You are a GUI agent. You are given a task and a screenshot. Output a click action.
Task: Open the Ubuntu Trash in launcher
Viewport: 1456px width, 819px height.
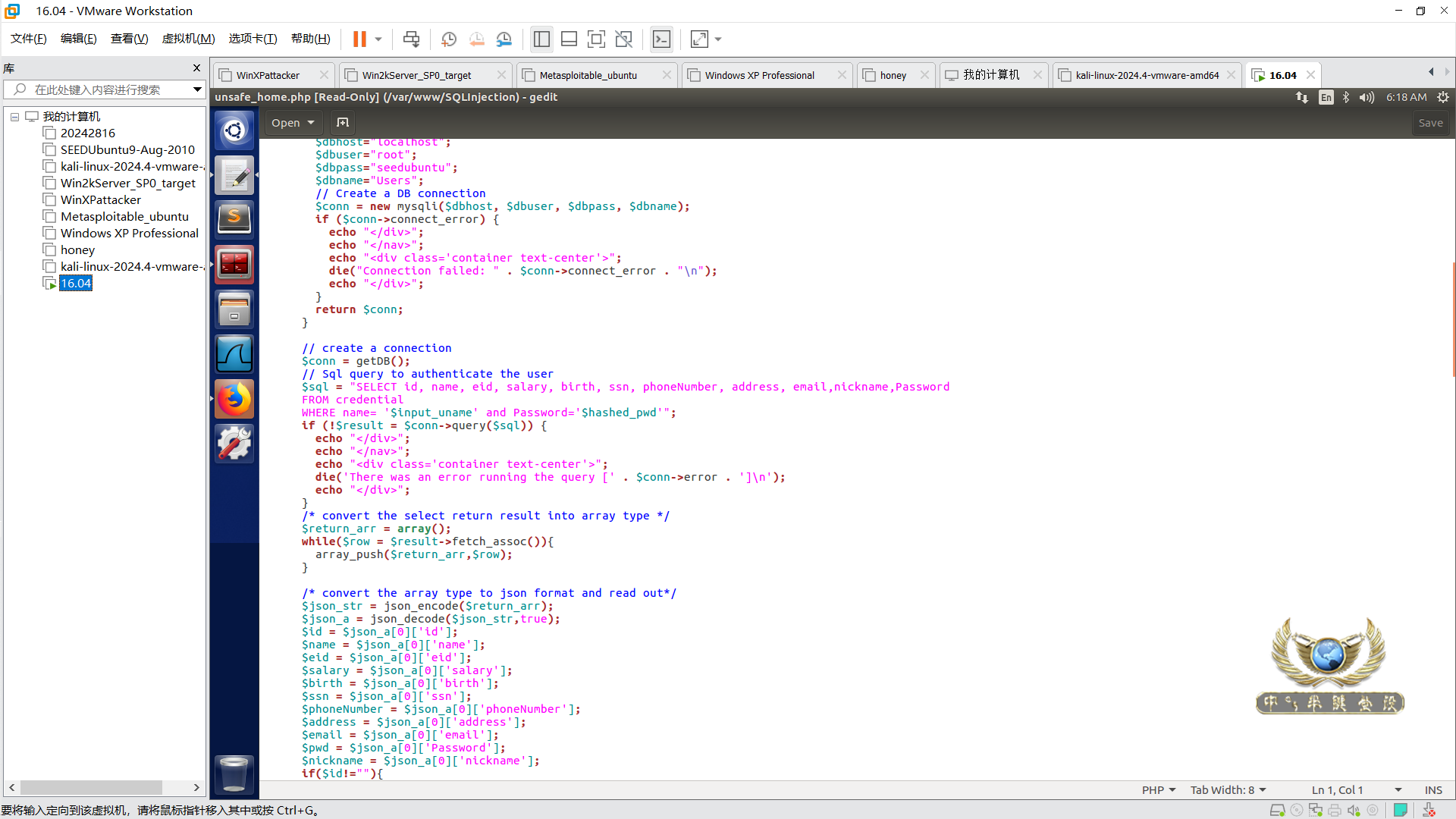(x=234, y=774)
